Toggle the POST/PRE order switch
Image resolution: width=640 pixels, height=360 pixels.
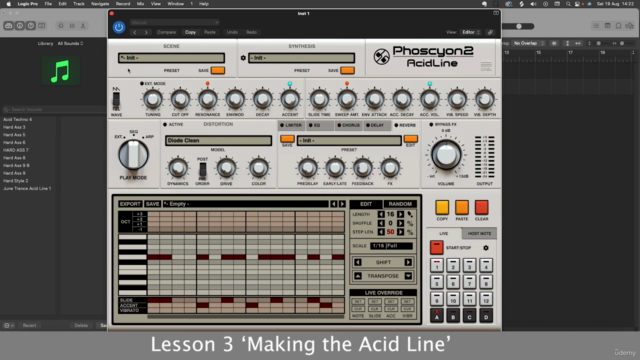[202, 169]
